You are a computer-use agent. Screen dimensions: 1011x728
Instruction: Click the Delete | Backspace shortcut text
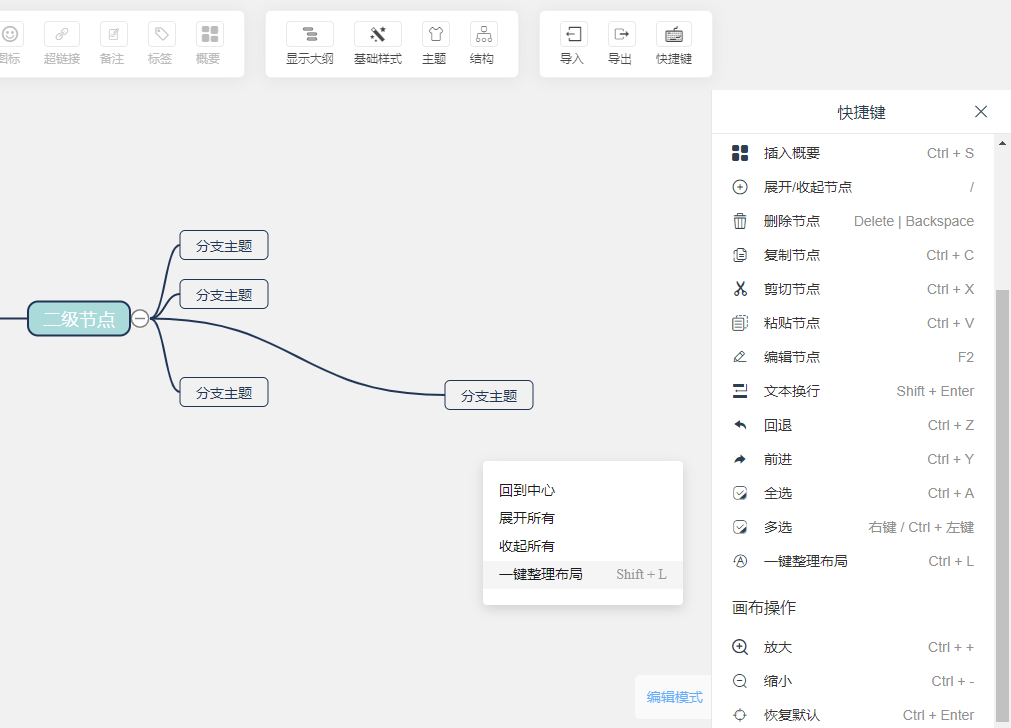click(x=914, y=221)
